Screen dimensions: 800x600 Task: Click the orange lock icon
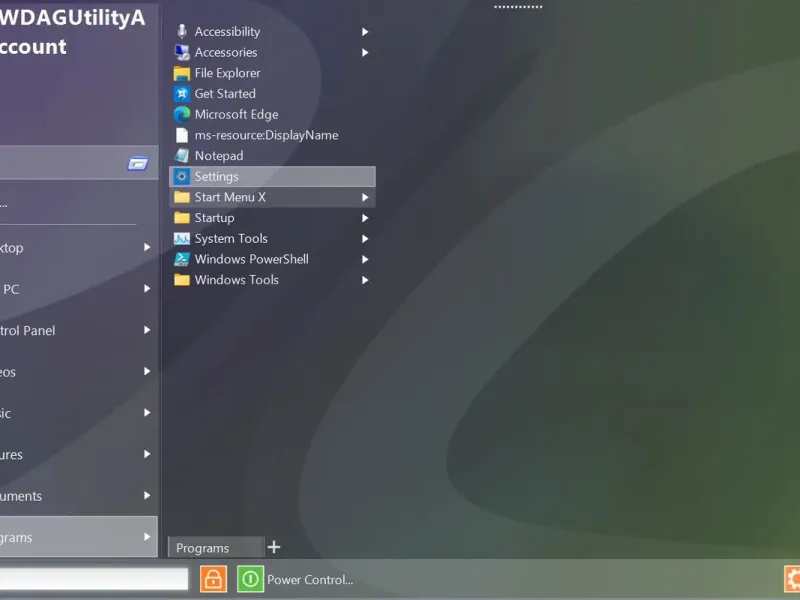pos(213,579)
